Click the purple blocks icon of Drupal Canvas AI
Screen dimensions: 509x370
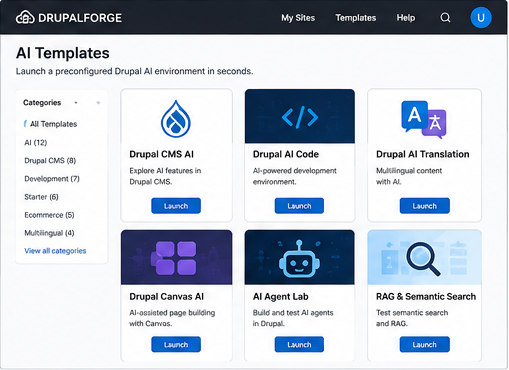coord(173,258)
